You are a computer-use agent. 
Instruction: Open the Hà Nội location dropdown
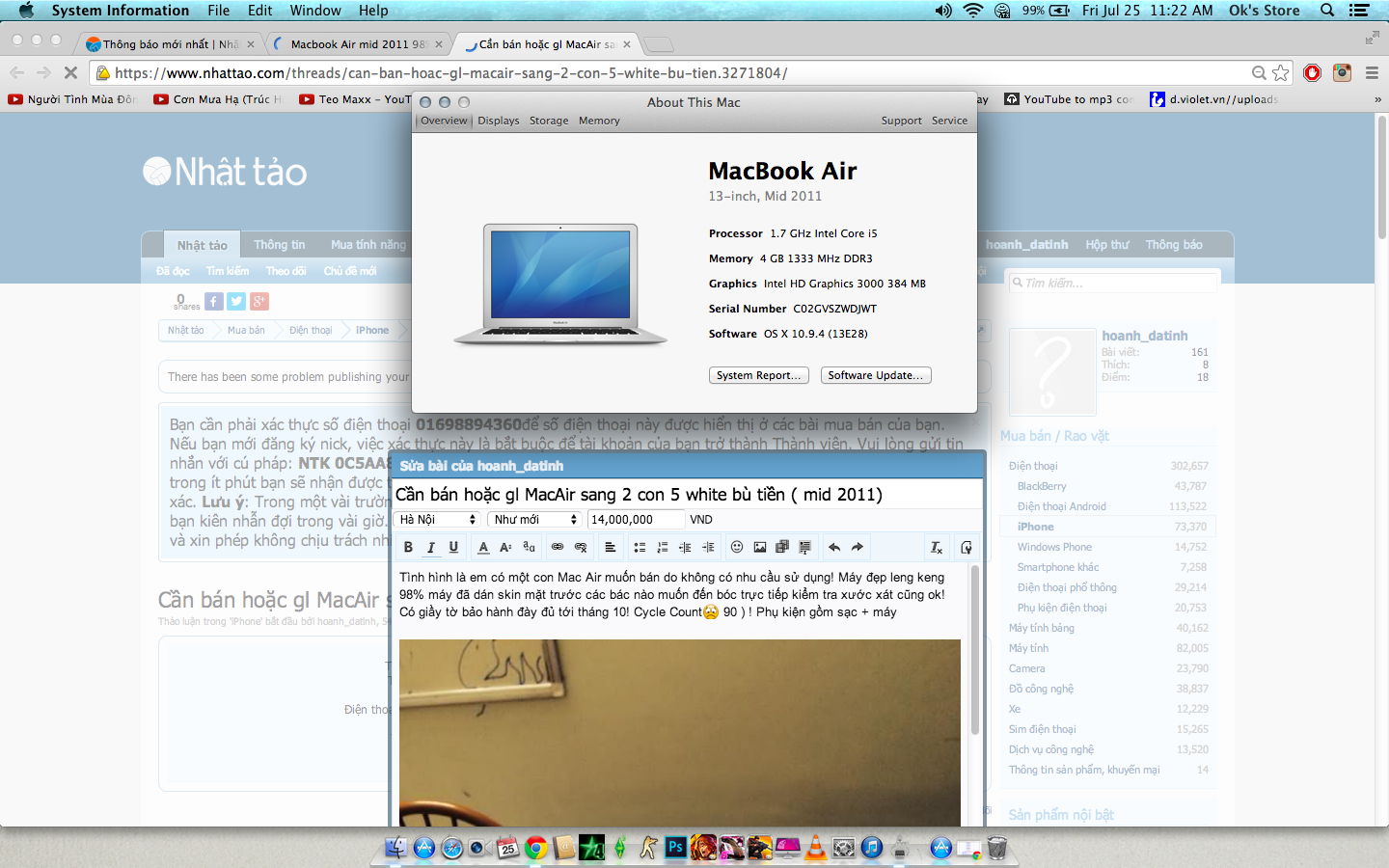(439, 519)
